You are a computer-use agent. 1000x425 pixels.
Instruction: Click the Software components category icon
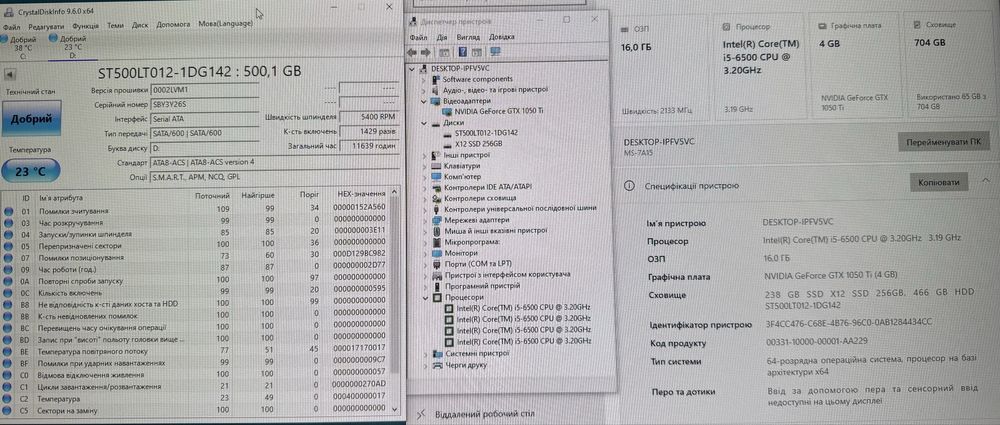click(436, 79)
